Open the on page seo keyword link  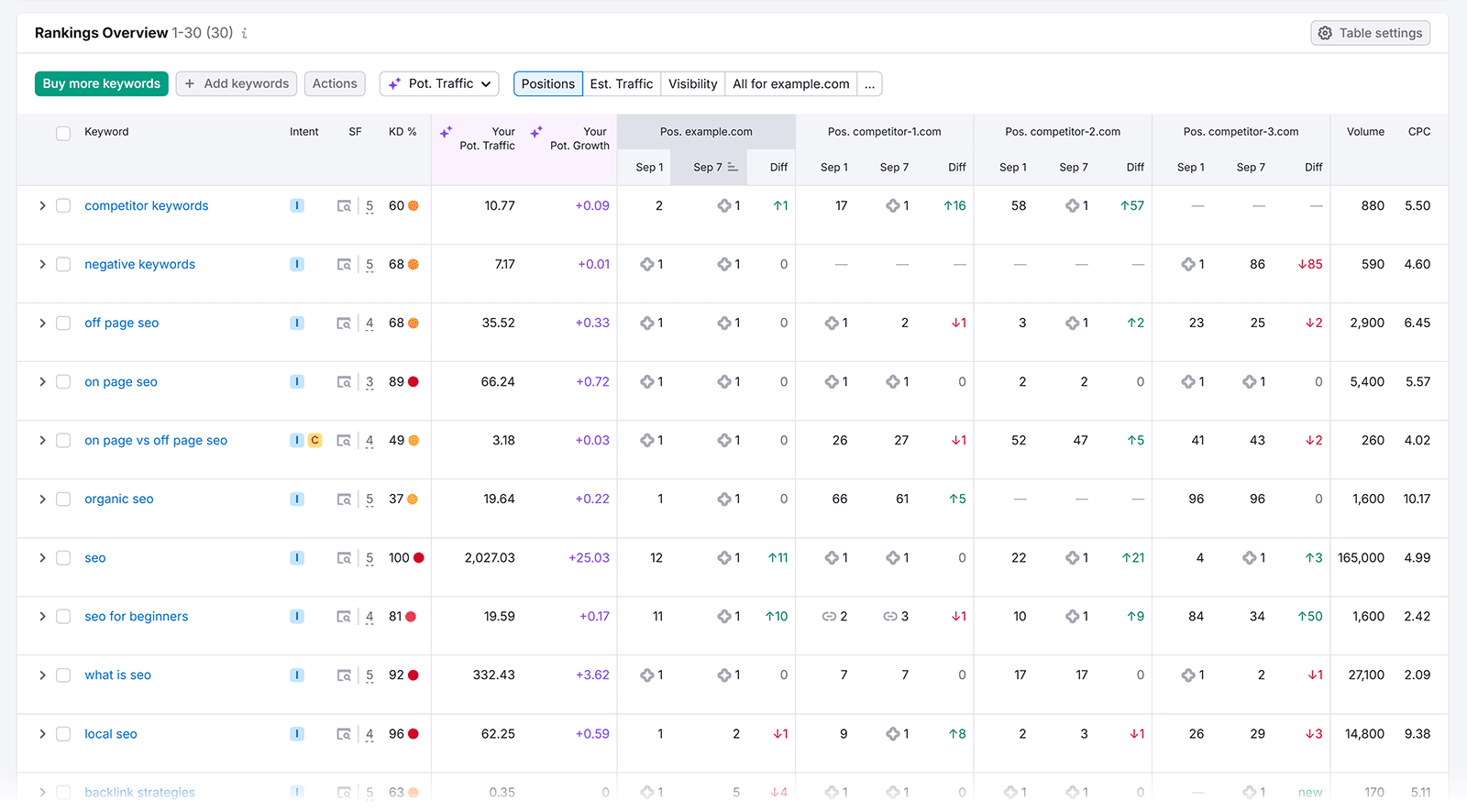[x=121, y=382]
